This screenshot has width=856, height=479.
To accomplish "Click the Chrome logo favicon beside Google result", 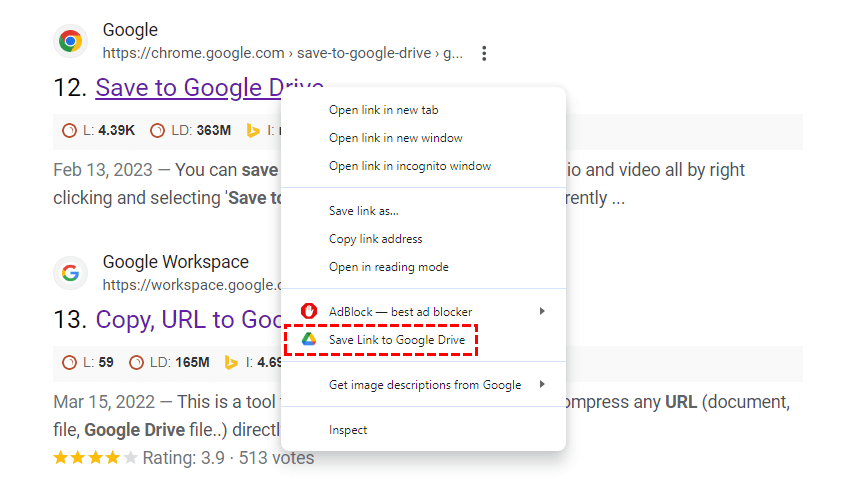I will [70, 41].
